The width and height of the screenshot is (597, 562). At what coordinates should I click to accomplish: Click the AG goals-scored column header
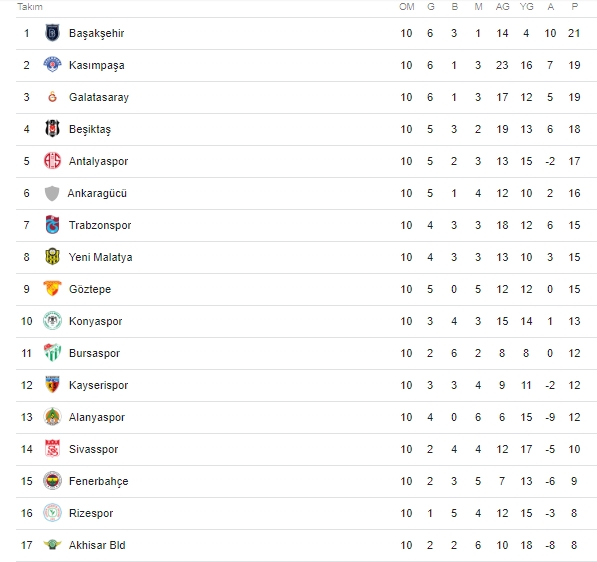pos(502,7)
